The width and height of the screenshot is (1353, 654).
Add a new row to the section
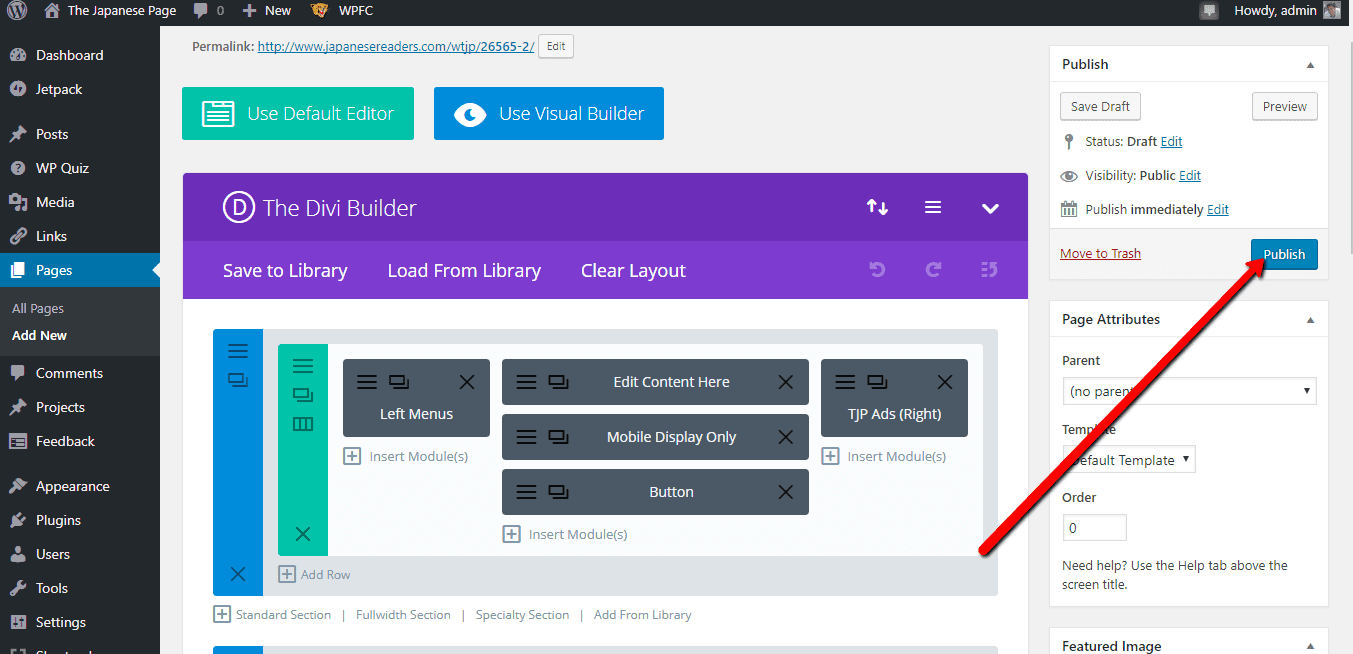tap(315, 574)
